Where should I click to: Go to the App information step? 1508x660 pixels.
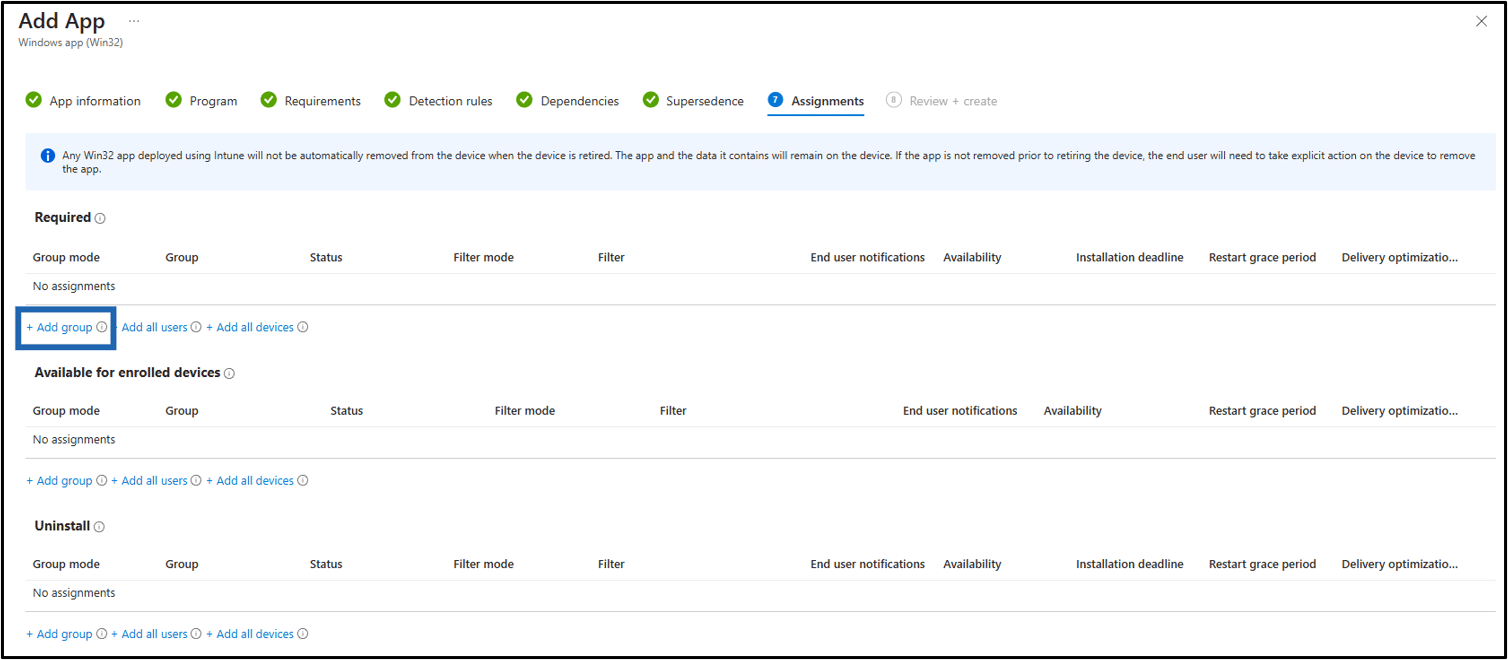pos(83,101)
